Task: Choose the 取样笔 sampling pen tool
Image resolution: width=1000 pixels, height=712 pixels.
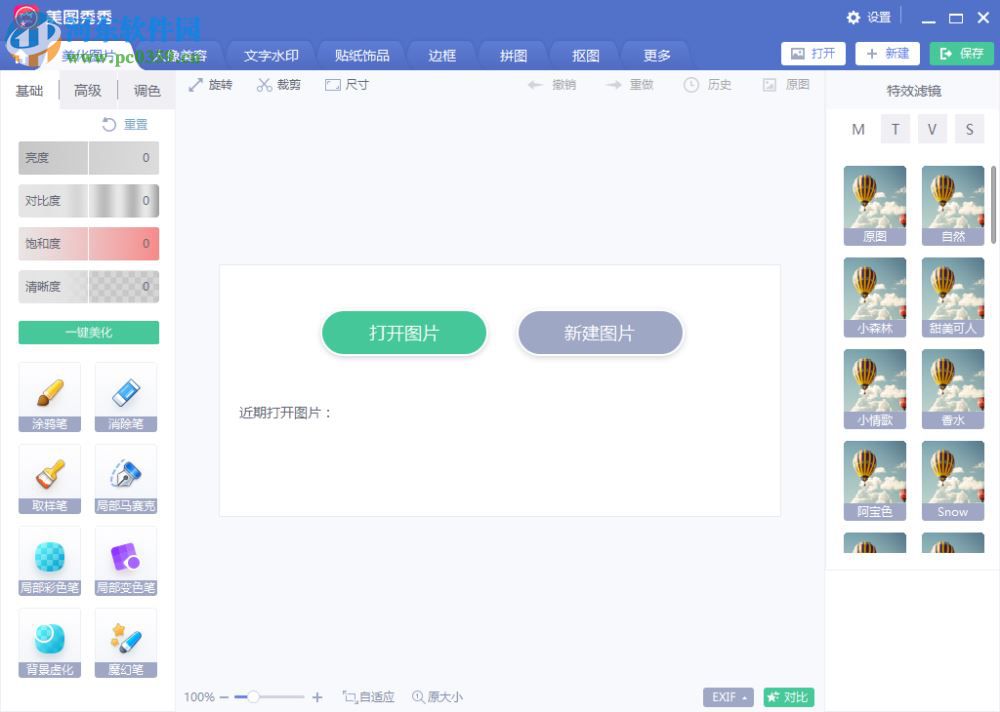Action: (x=49, y=480)
